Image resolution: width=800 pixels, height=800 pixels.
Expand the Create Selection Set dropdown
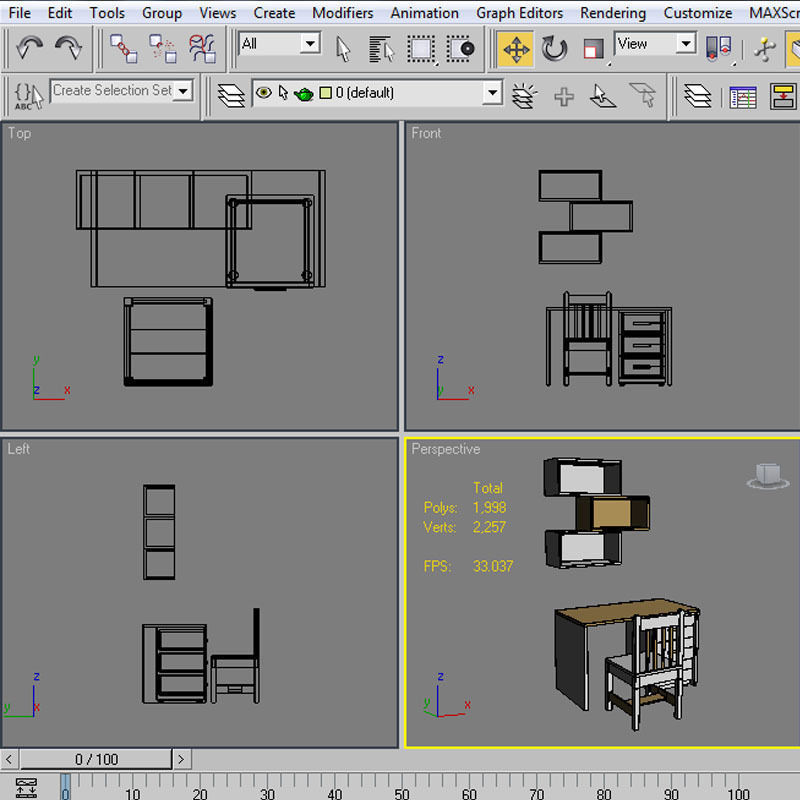[183, 91]
